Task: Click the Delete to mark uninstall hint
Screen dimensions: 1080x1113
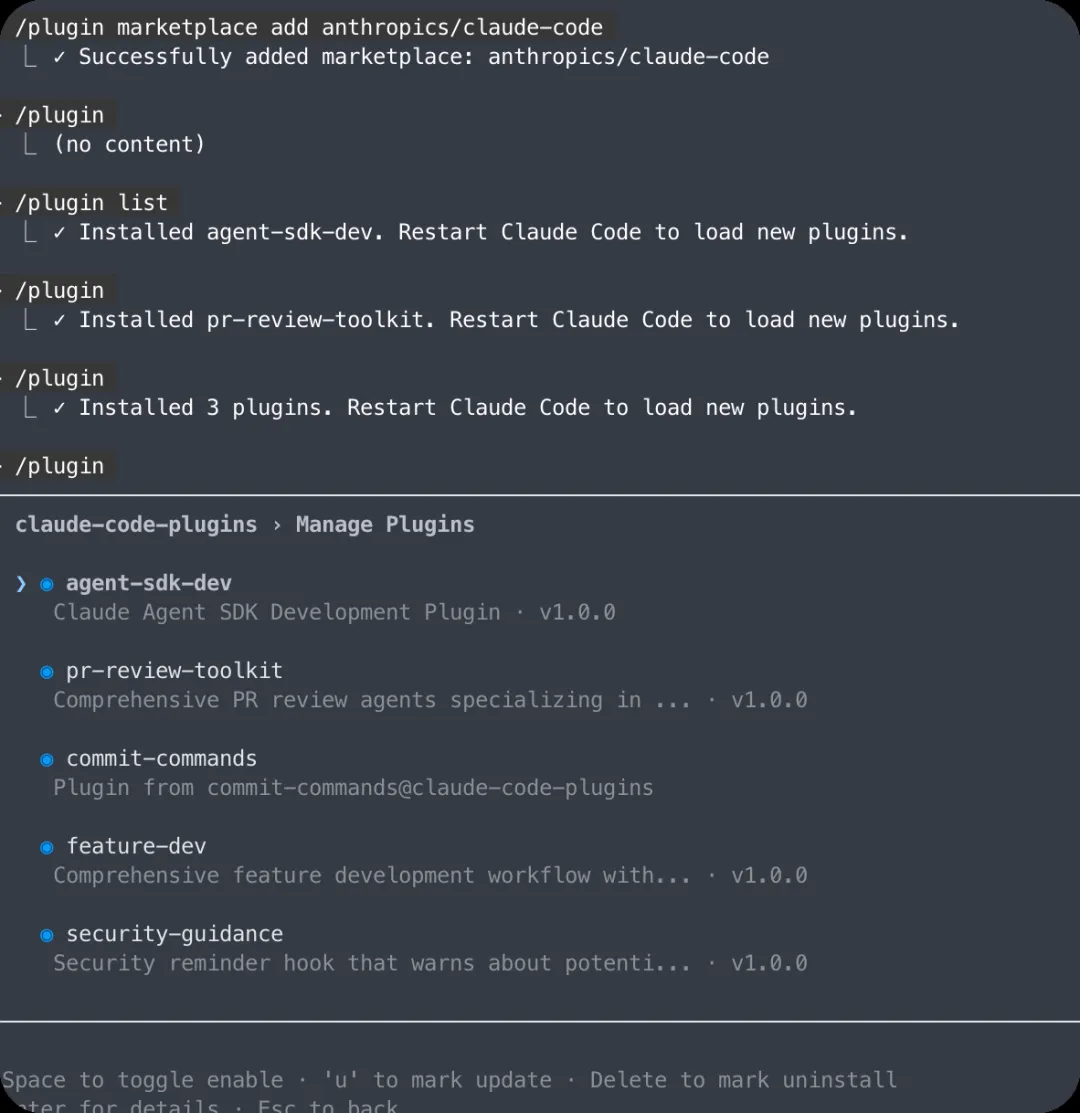Action: (743, 1081)
